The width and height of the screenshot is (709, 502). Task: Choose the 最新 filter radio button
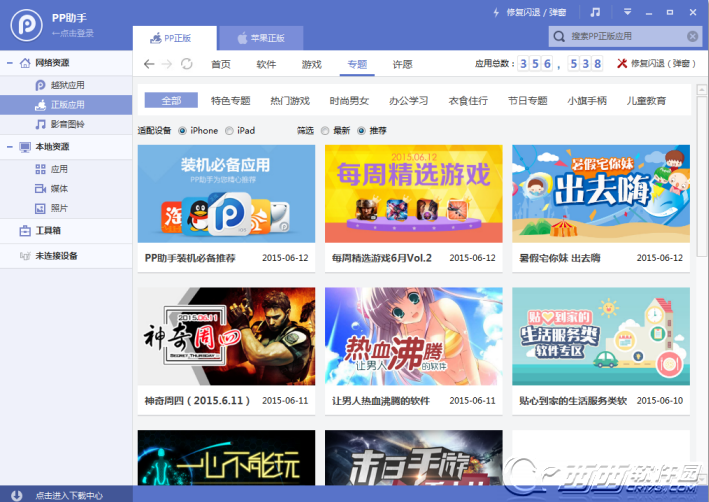[x=325, y=131]
